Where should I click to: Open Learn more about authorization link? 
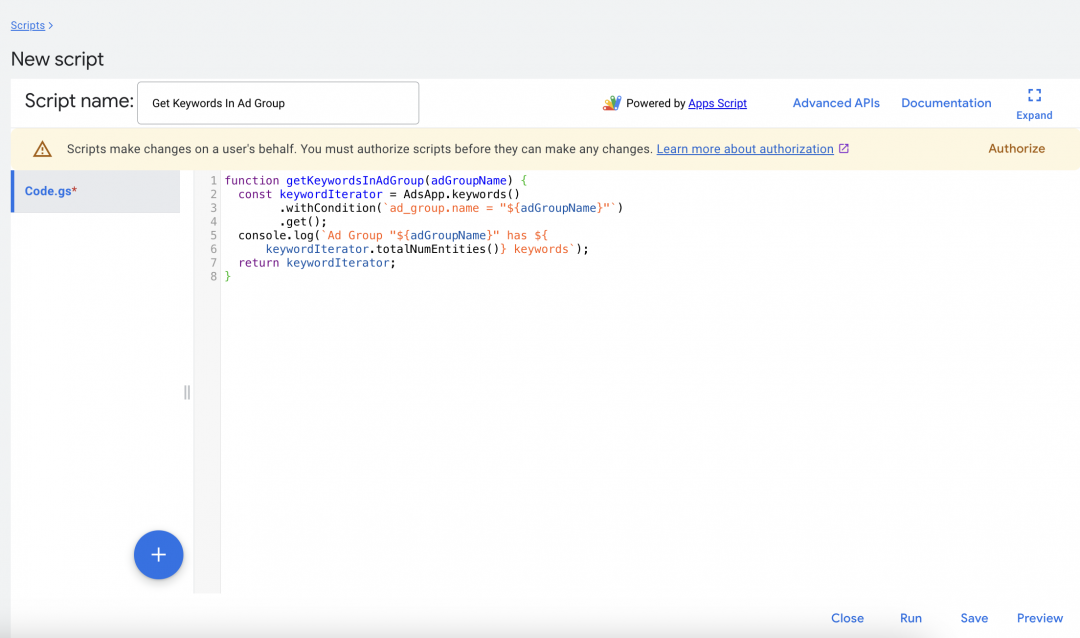coord(745,149)
